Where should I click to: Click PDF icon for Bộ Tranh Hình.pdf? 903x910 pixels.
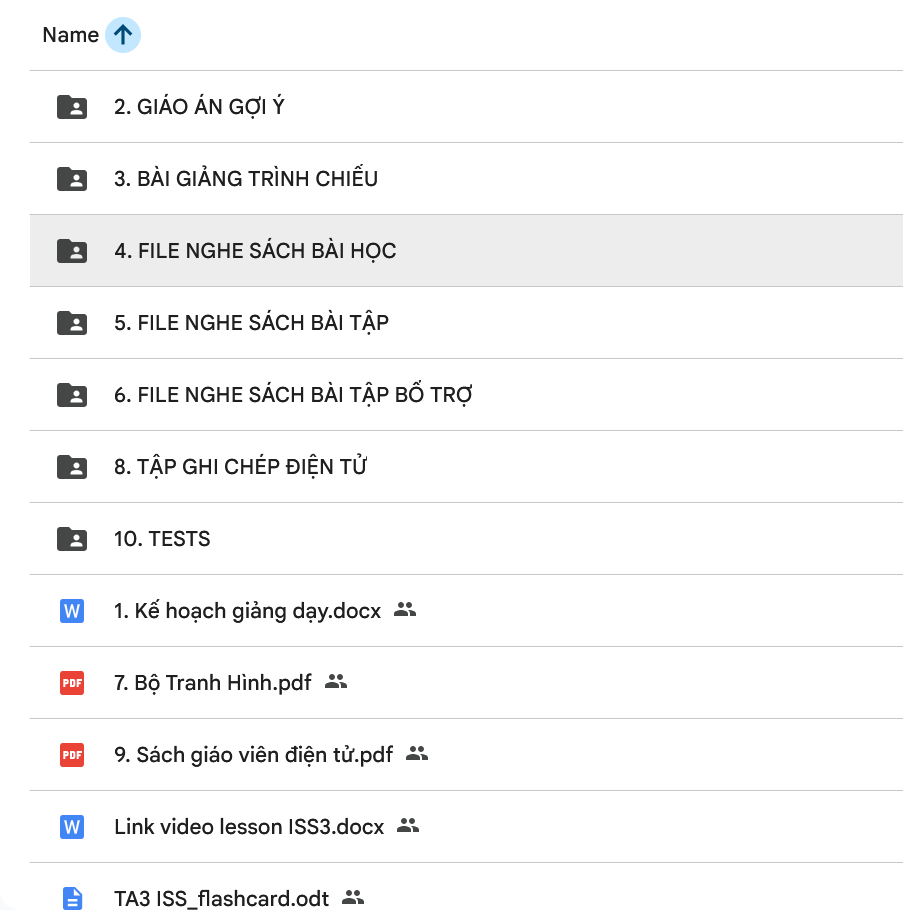click(x=71, y=683)
